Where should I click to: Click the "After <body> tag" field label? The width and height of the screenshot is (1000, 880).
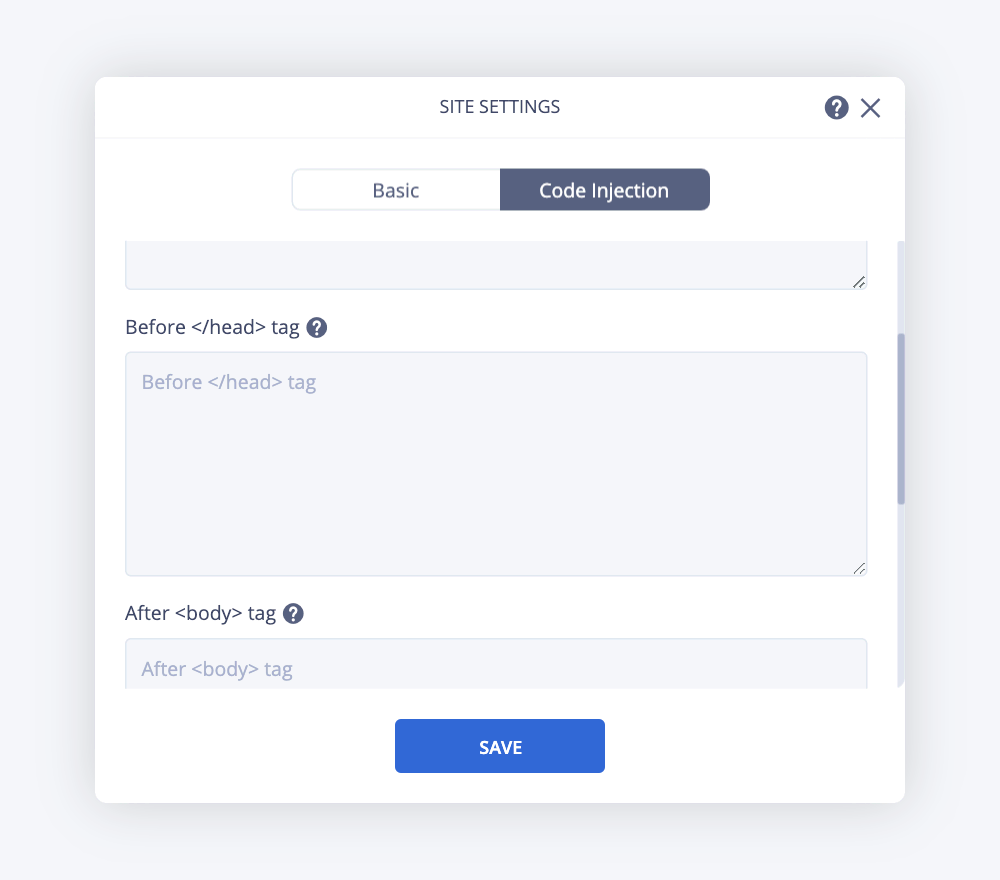pos(200,613)
